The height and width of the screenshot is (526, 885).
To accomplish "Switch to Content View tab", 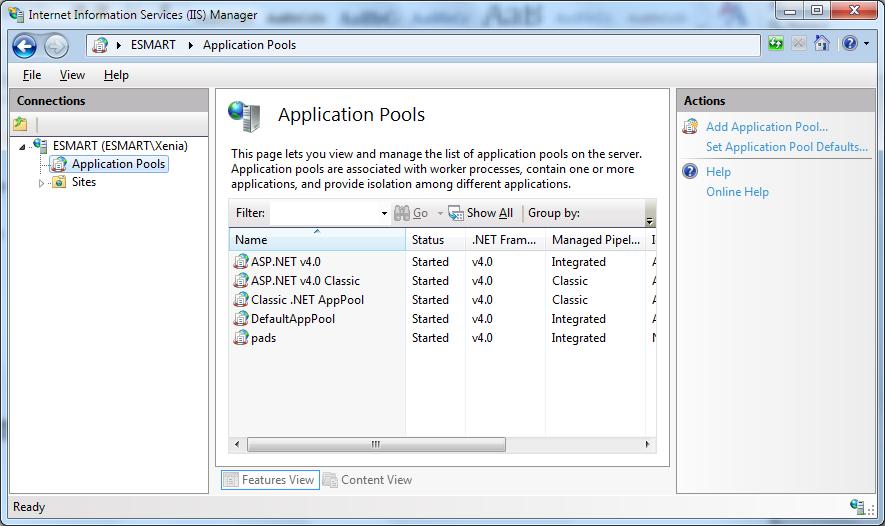I will pyautogui.click(x=368, y=480).
